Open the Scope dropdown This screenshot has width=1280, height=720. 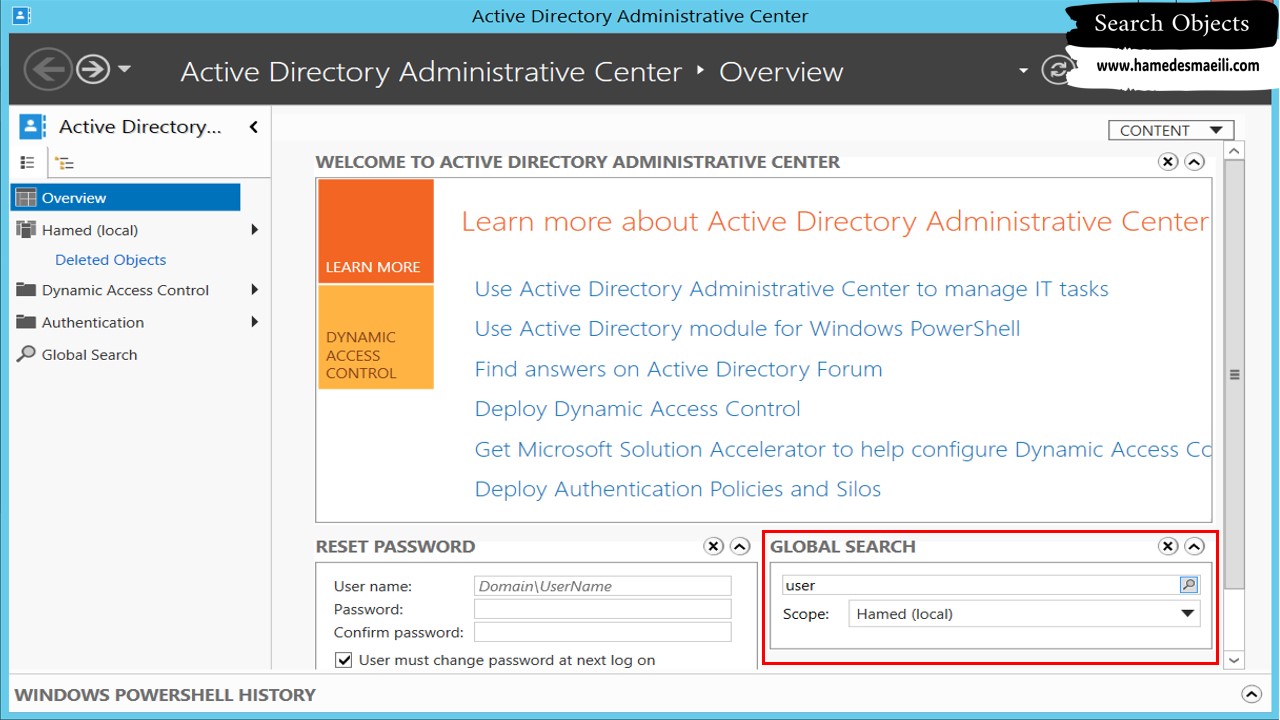pos(1024,614)
